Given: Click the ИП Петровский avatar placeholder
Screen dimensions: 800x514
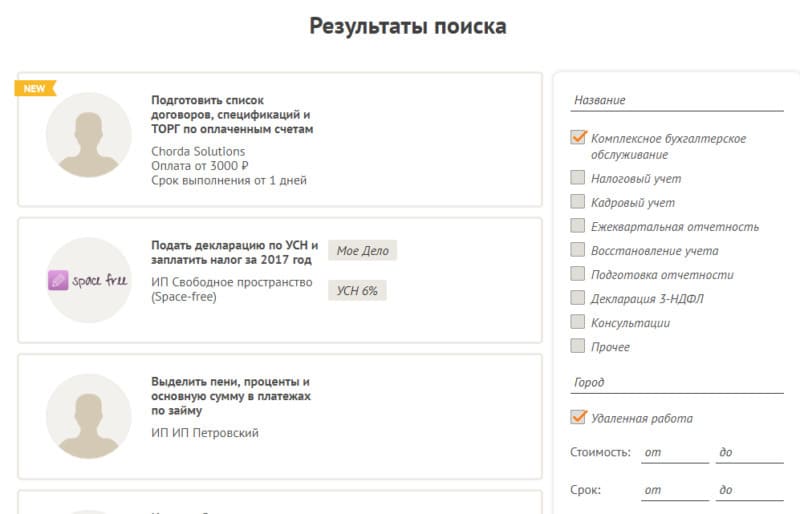Looking at the screenshot, I should [x=88, y=416].
